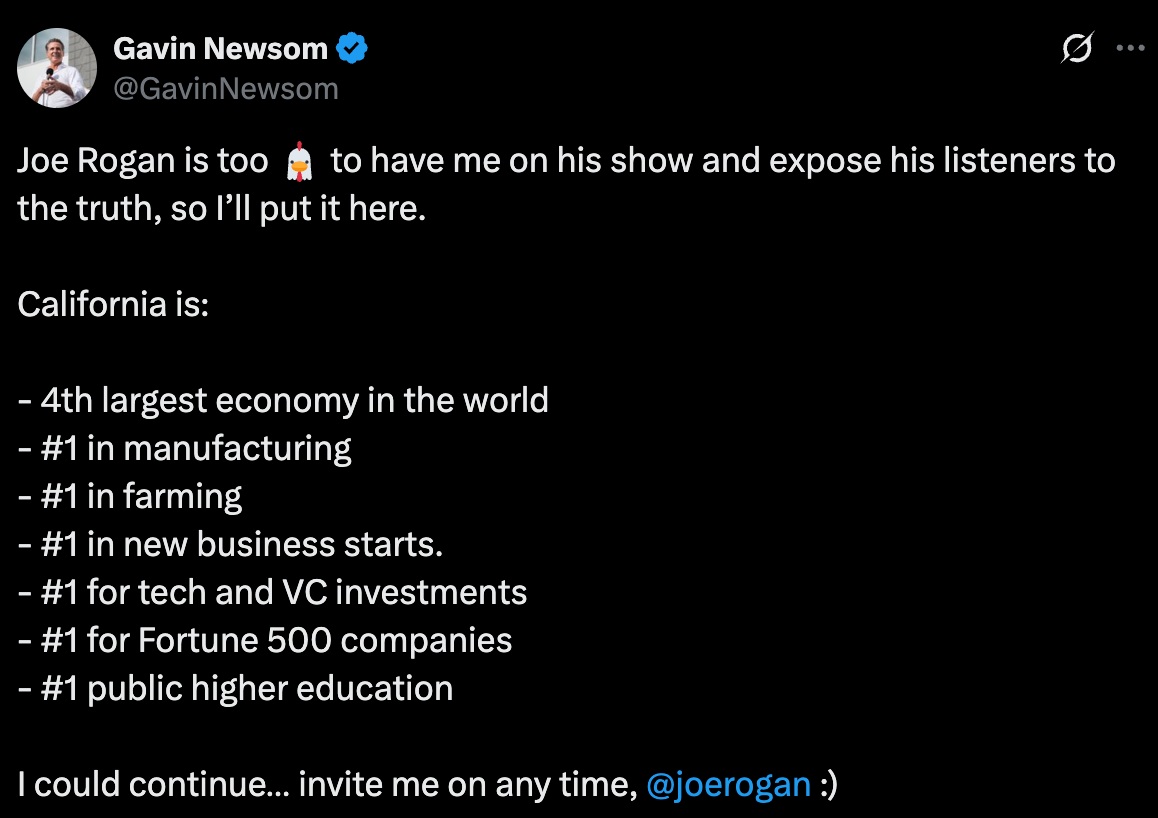Click the "#1 public higher education" line
Viewport: 1158px width, 818px height.
(x=246, y=688)
